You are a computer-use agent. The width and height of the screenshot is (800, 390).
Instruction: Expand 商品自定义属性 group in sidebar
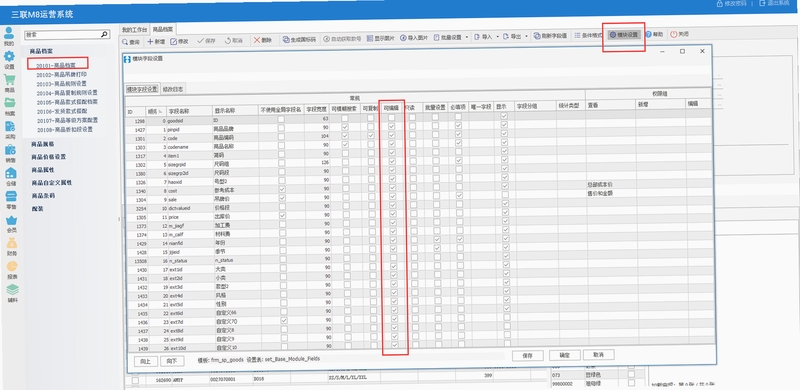click(51, 182)
